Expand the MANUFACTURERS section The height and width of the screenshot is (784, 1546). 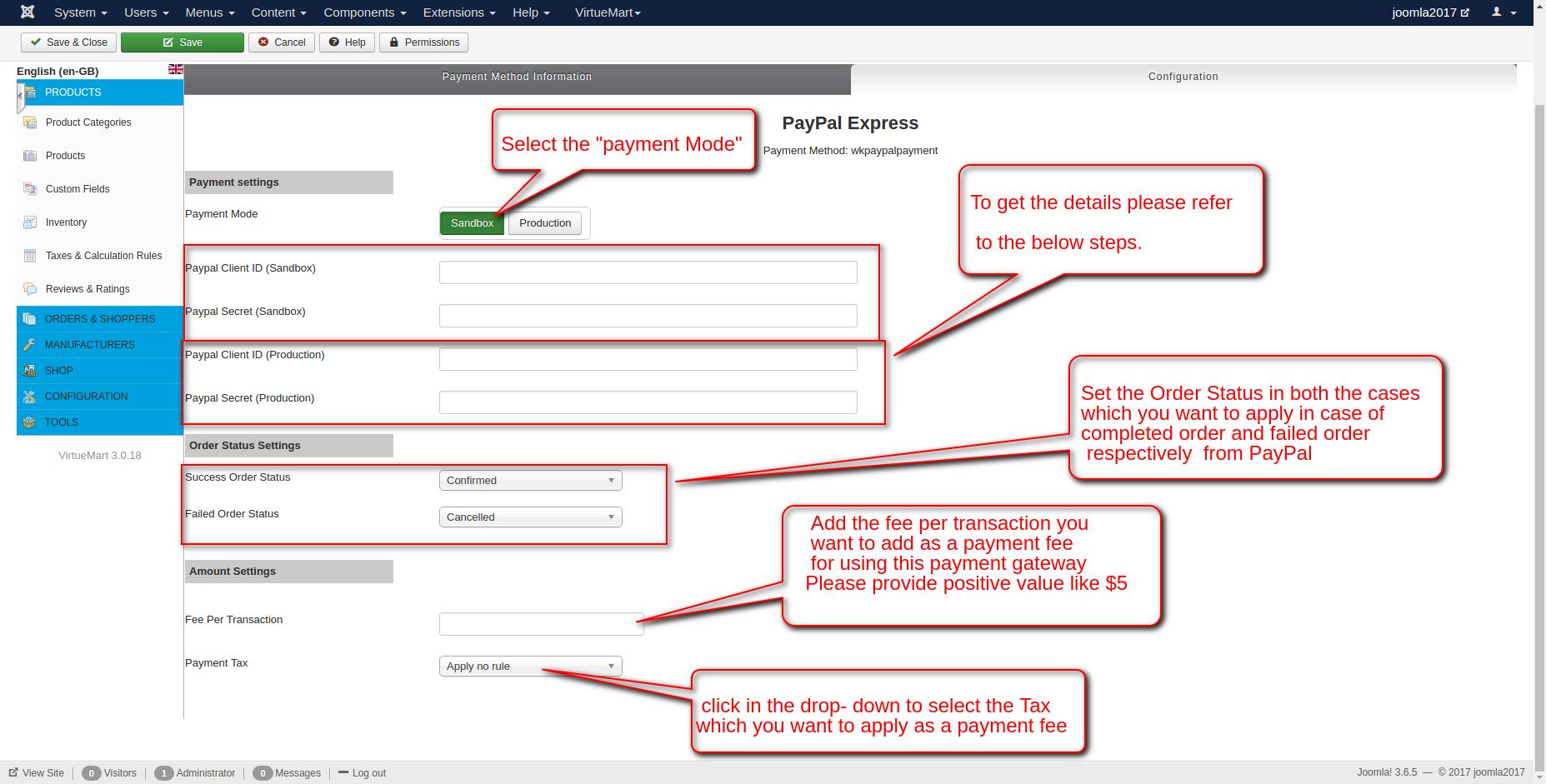point(100,345)
